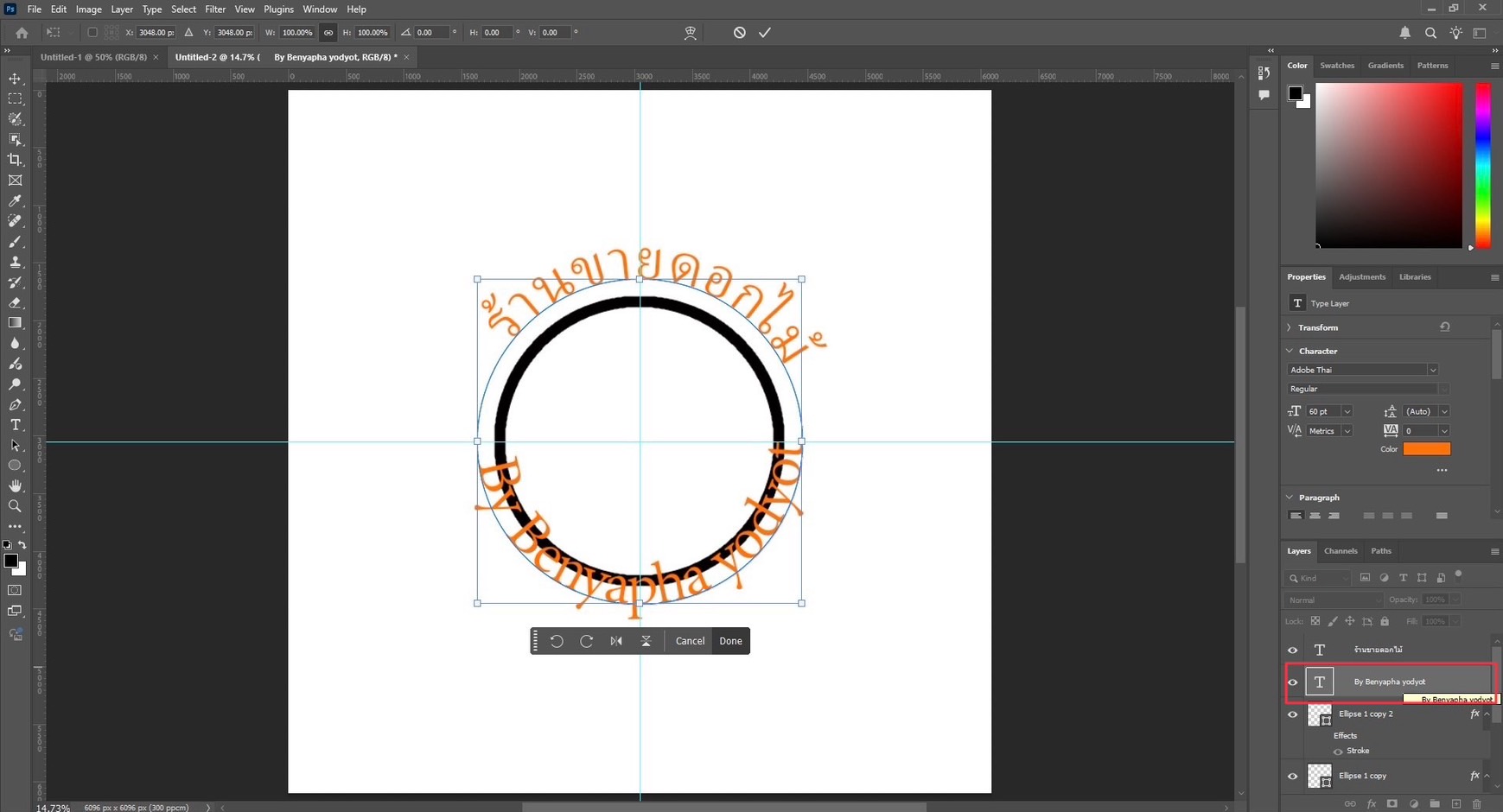Expand the Transform section
1503x812 pixels.
1290,327
